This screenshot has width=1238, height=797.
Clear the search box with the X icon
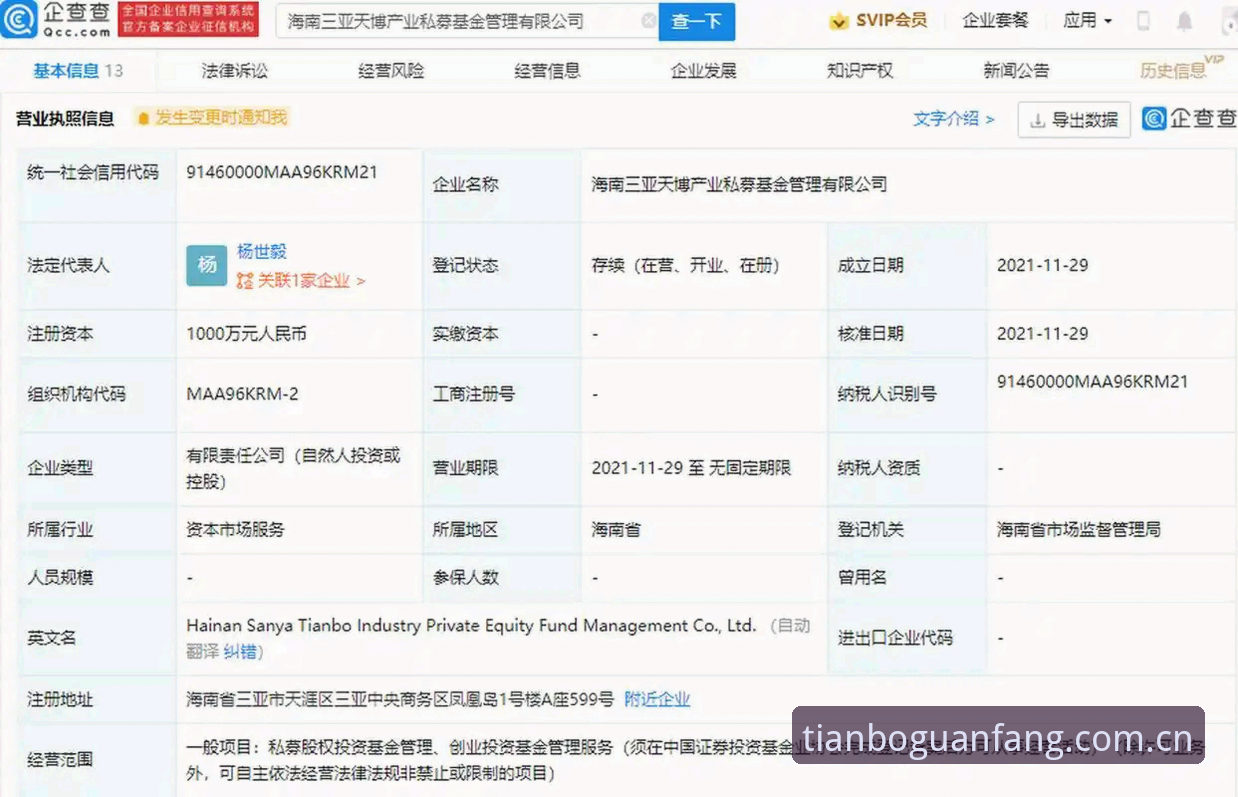click(x=648, y=21)
